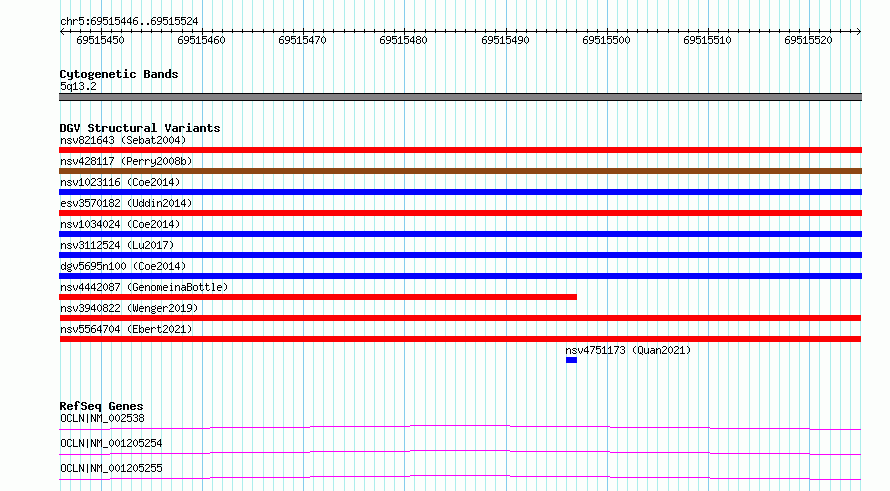Click the OCLN|NM_001205255 transcript label

(111, 468)
